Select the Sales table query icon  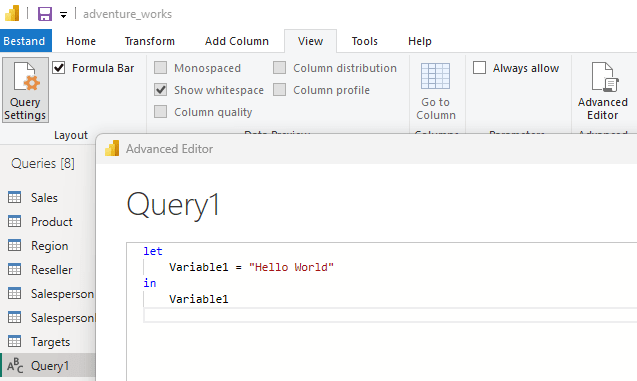[x=15, y=197]
